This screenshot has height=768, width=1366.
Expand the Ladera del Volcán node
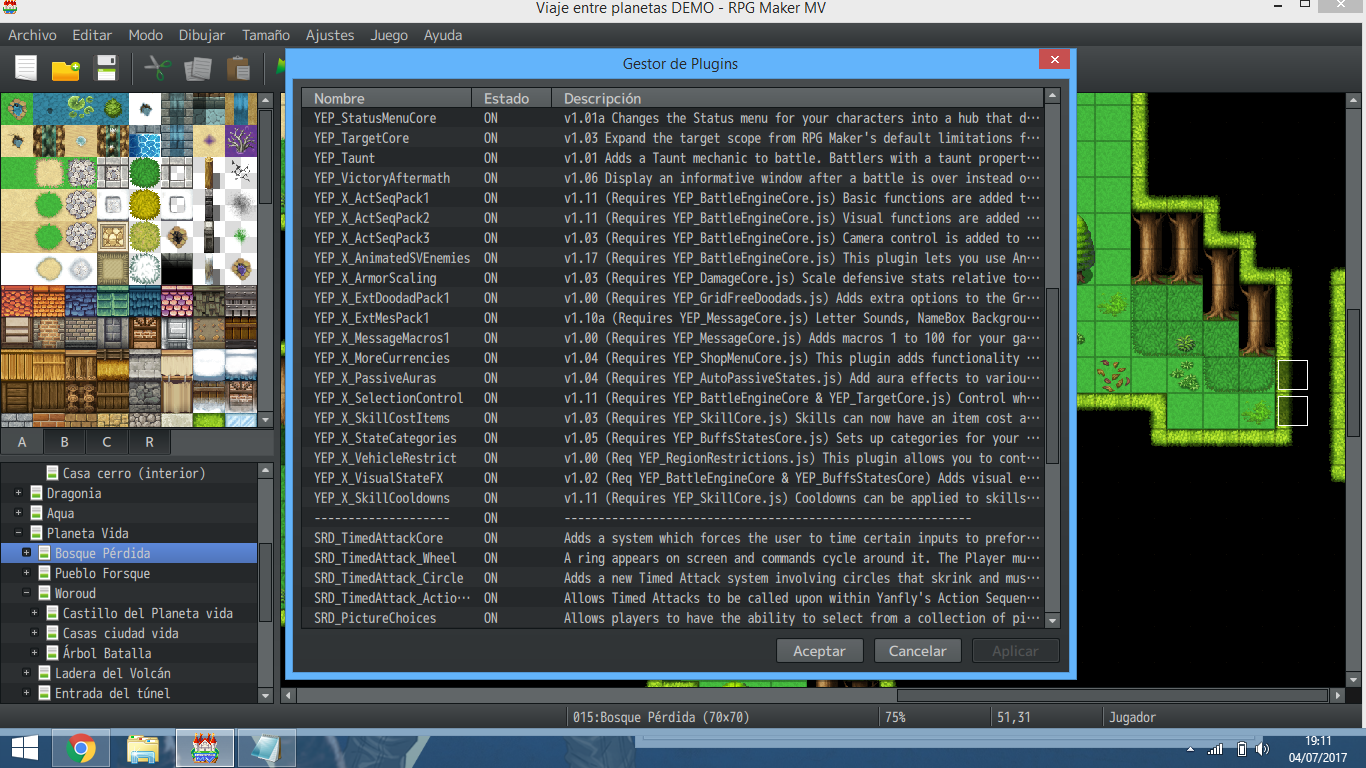[x=27, y=673]
